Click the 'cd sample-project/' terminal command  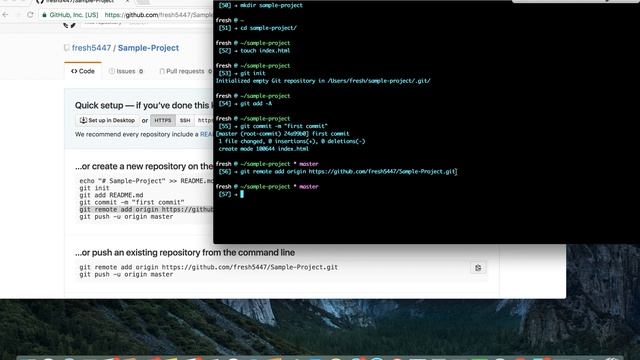pyautogui.click(x=269, y=28)
